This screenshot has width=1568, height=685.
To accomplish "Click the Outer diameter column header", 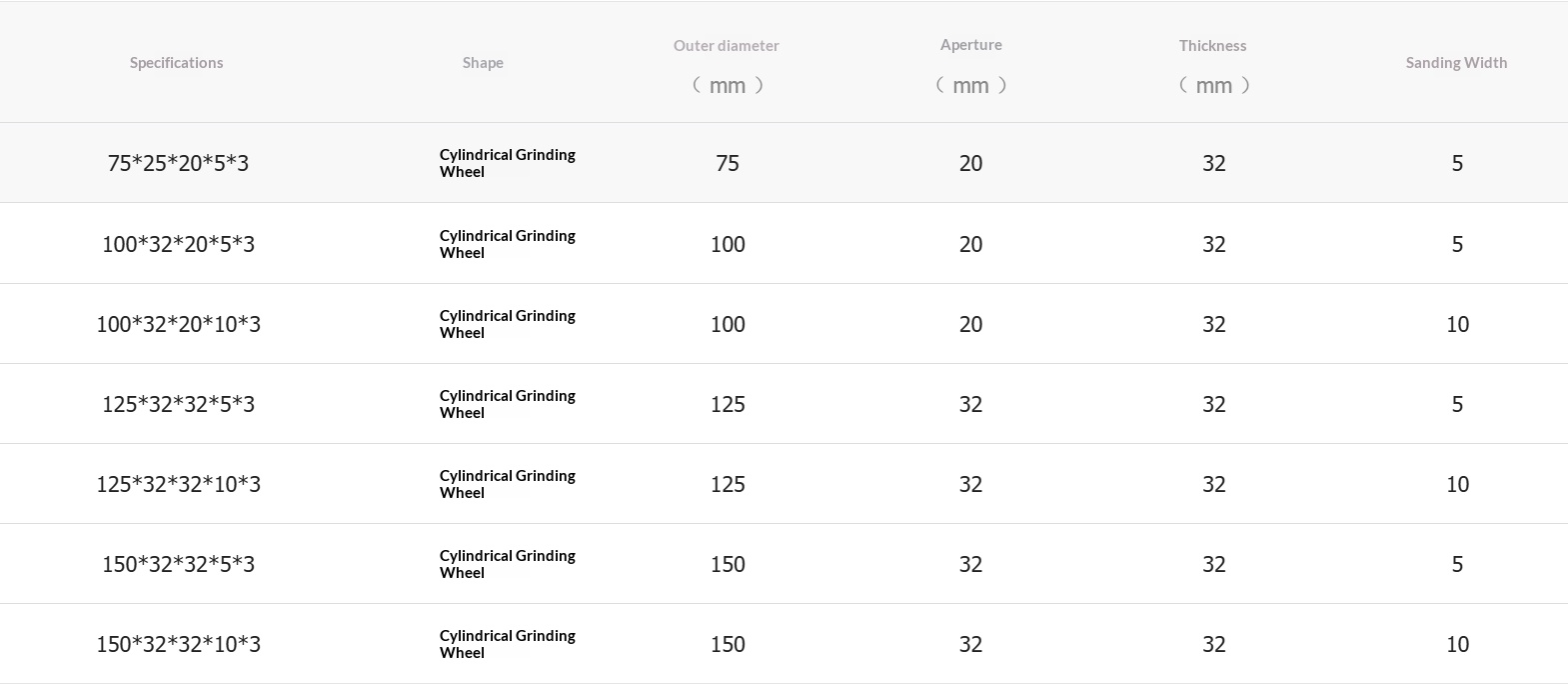I will (x=727, y=46).
